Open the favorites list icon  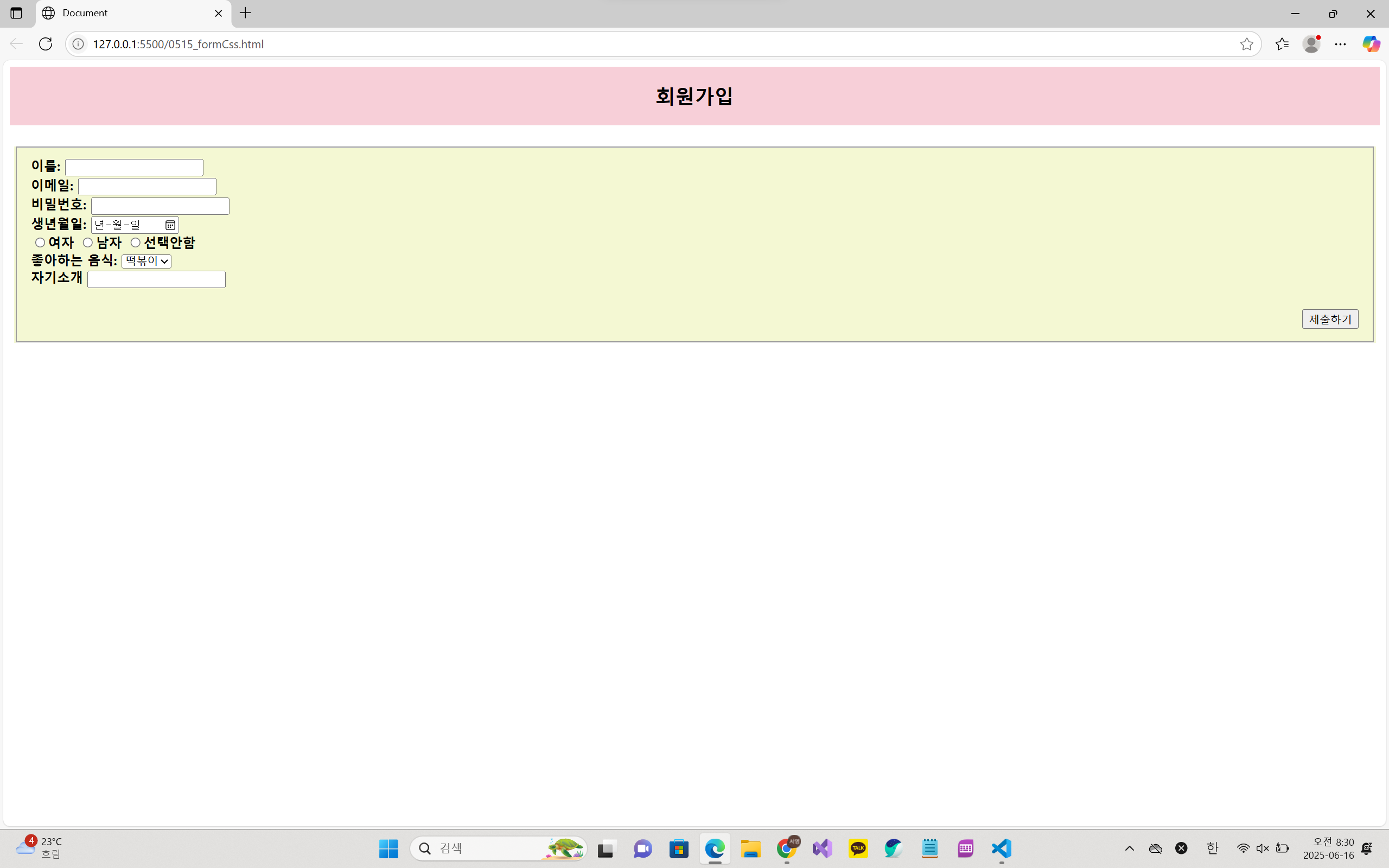1282,44
